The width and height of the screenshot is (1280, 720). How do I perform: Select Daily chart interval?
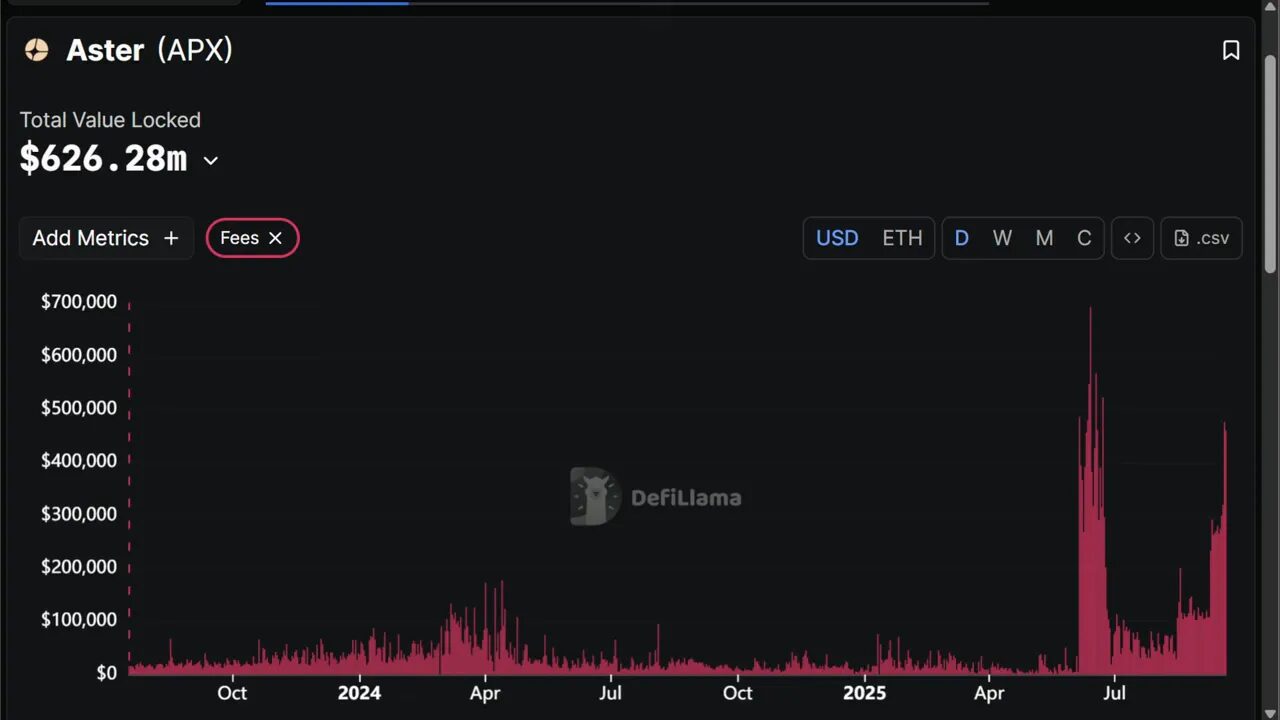961,238
